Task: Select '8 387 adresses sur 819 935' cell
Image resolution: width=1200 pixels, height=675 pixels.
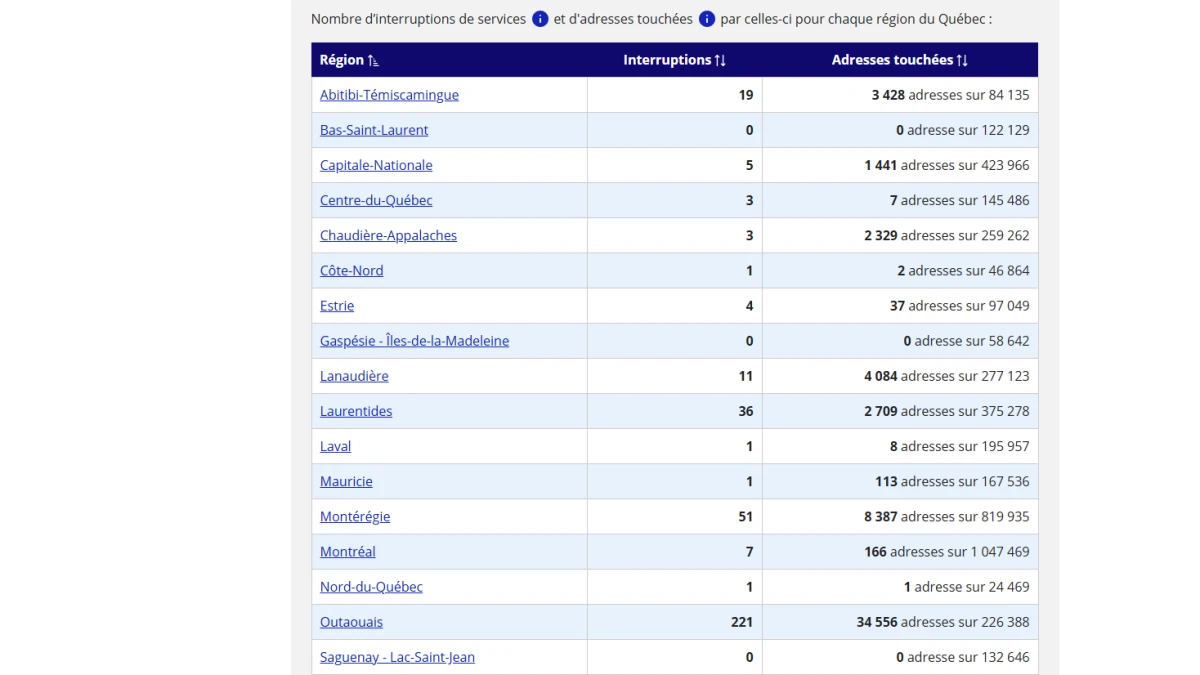Action: tap(900, 517)
